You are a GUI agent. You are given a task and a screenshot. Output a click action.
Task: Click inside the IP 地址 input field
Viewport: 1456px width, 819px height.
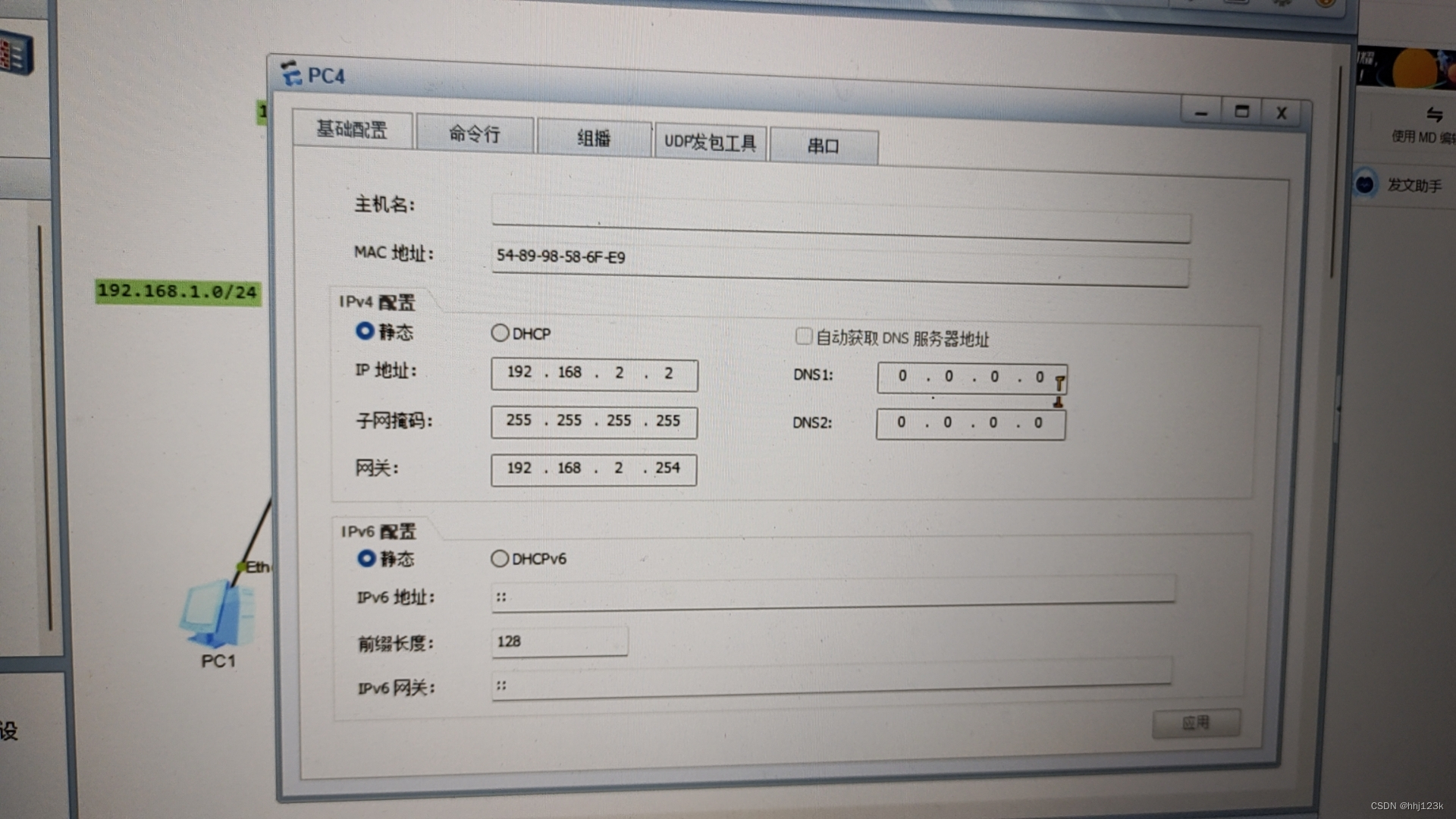(594, 373)
